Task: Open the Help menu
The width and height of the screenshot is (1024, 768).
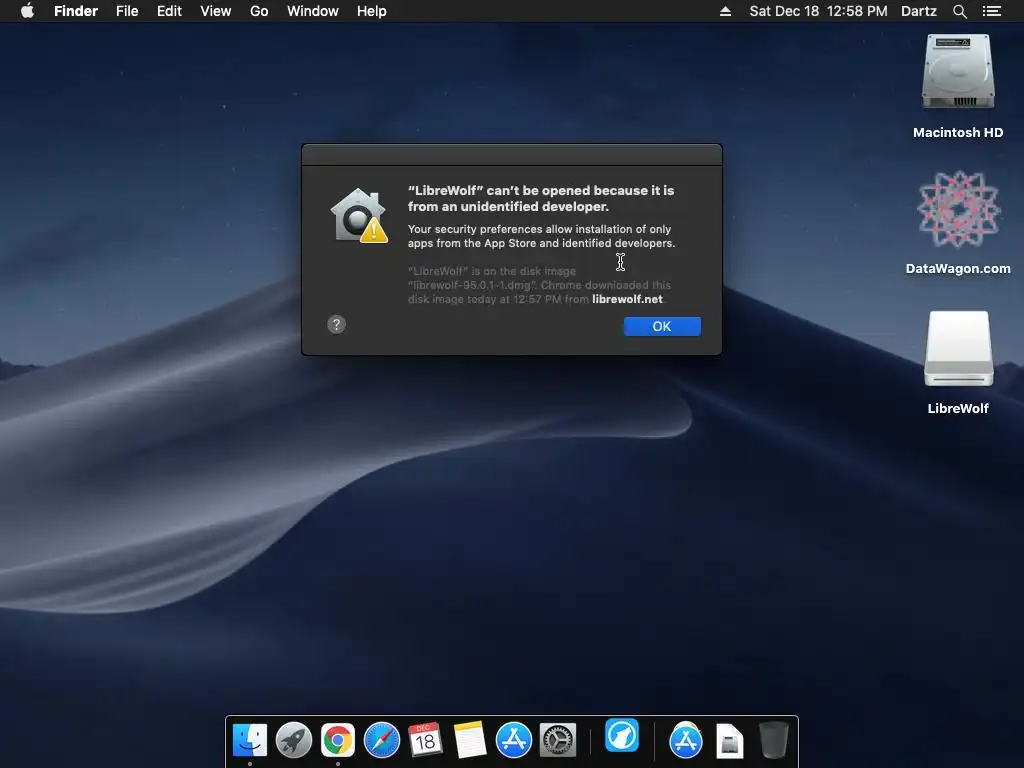Action: 372,11
